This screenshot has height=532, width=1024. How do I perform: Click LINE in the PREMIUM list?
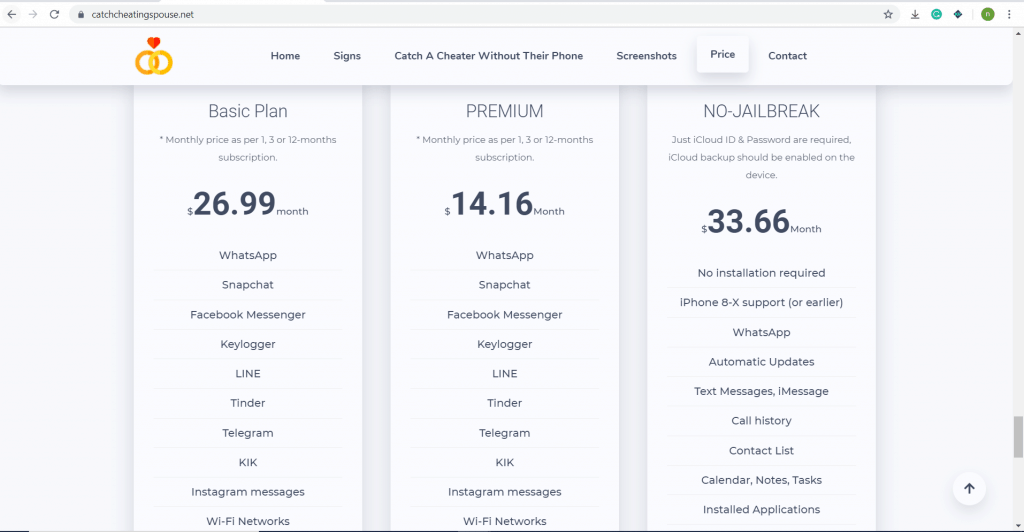(x=504, y=373)
